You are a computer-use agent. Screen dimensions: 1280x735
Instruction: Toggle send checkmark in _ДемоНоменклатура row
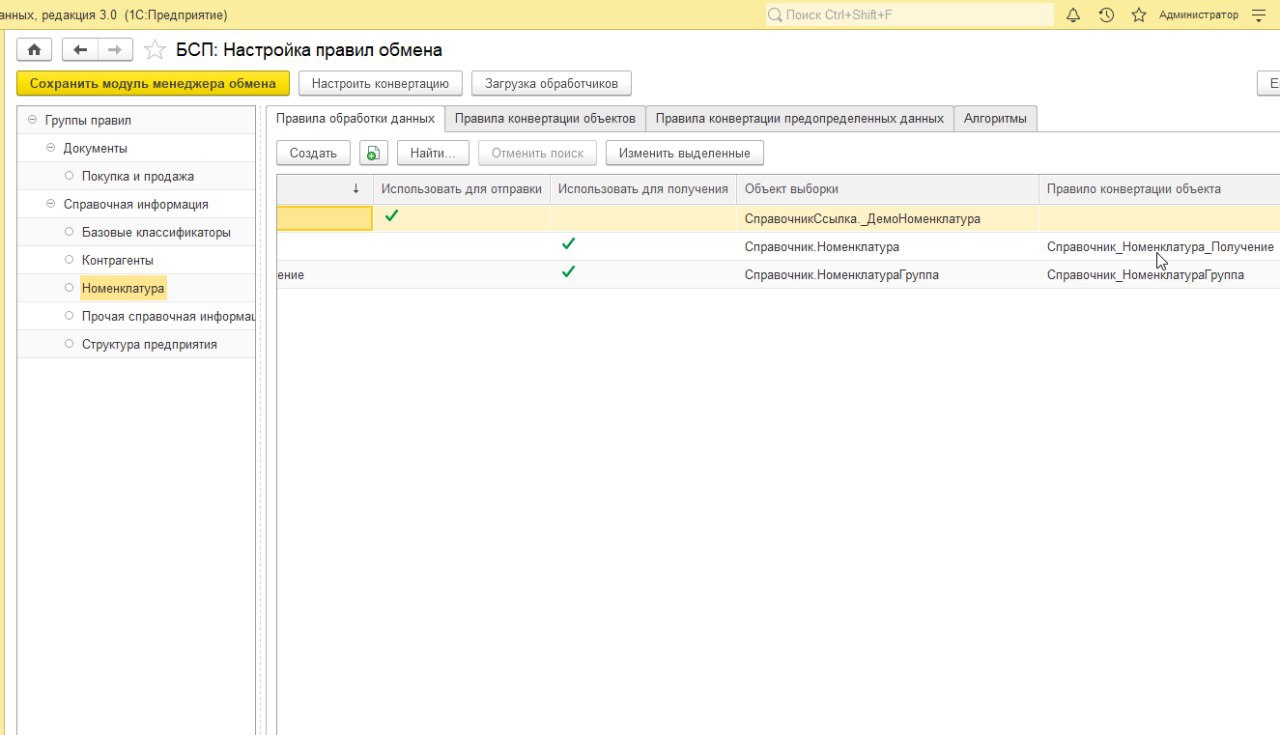392,215
